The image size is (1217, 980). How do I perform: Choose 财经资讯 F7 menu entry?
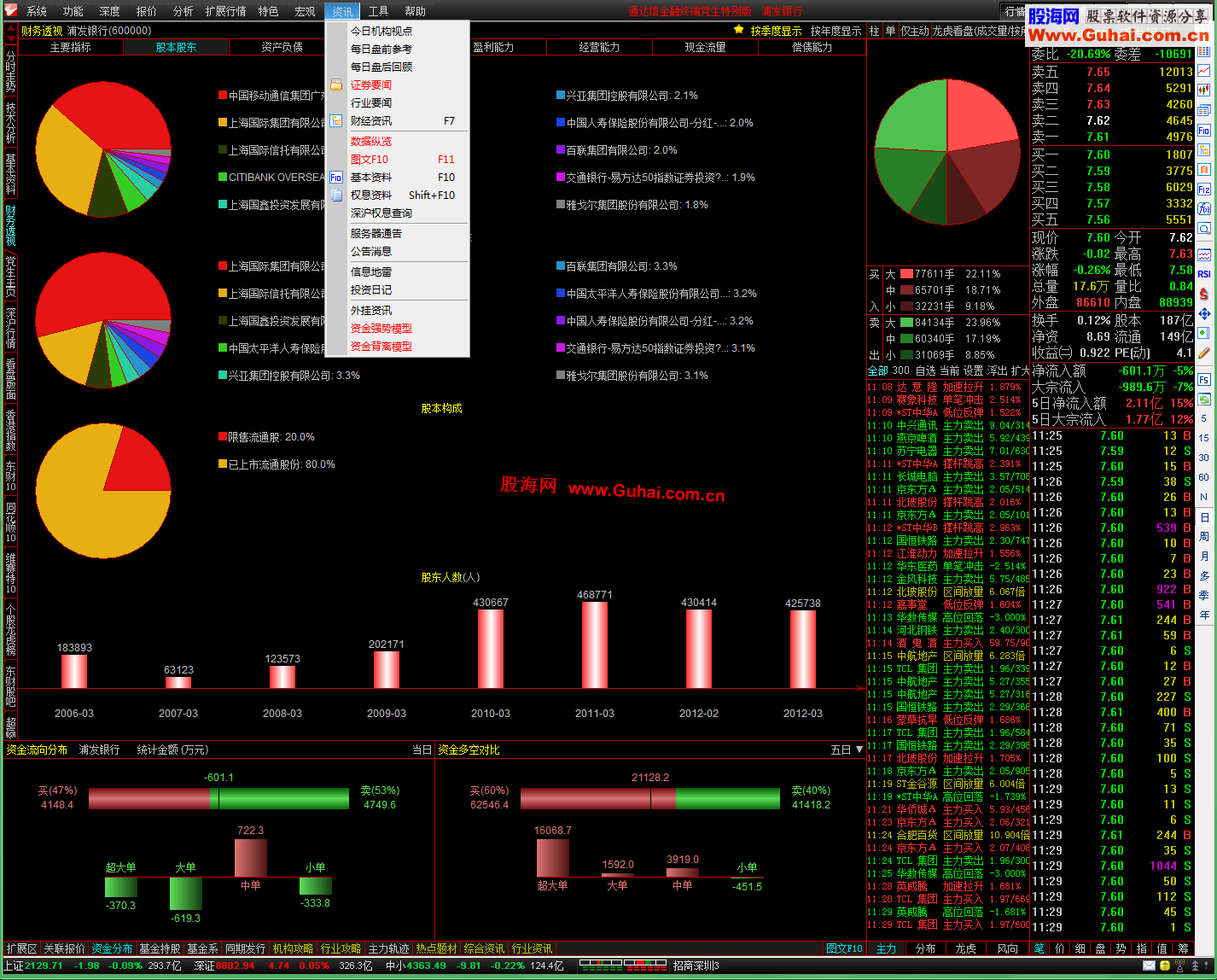(398, 121)
